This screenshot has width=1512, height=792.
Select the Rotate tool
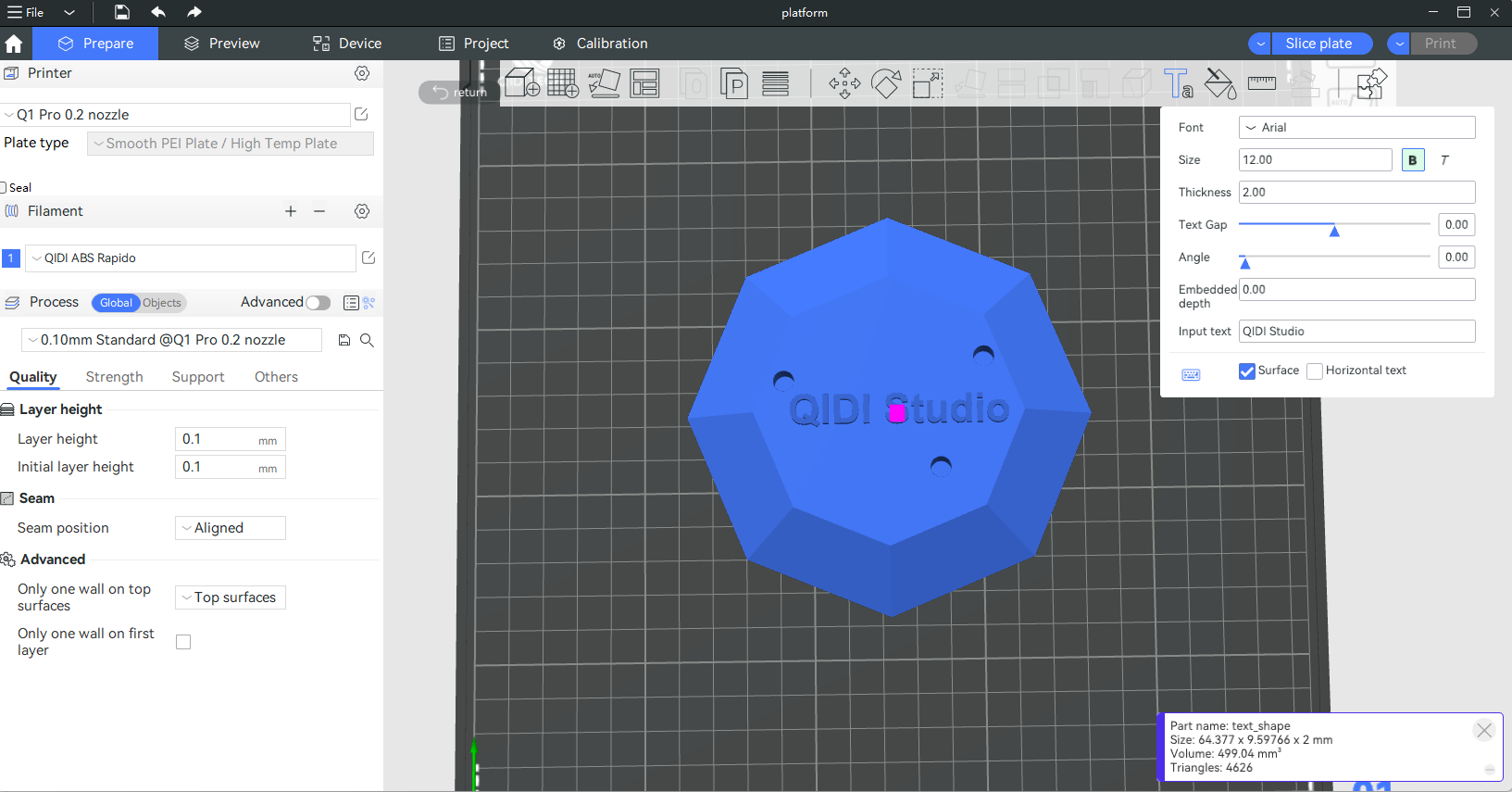pyautogui.click(x=886, y=83)
